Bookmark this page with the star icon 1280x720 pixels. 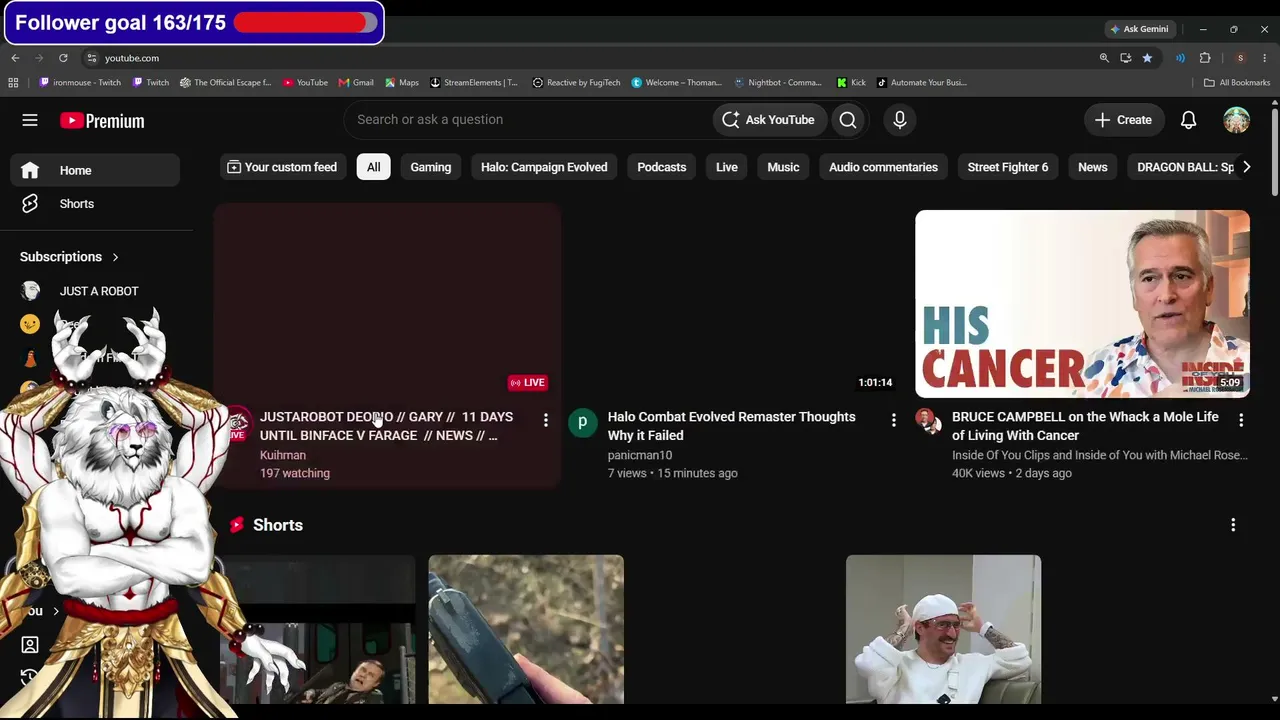click(x=1147, y=58)
